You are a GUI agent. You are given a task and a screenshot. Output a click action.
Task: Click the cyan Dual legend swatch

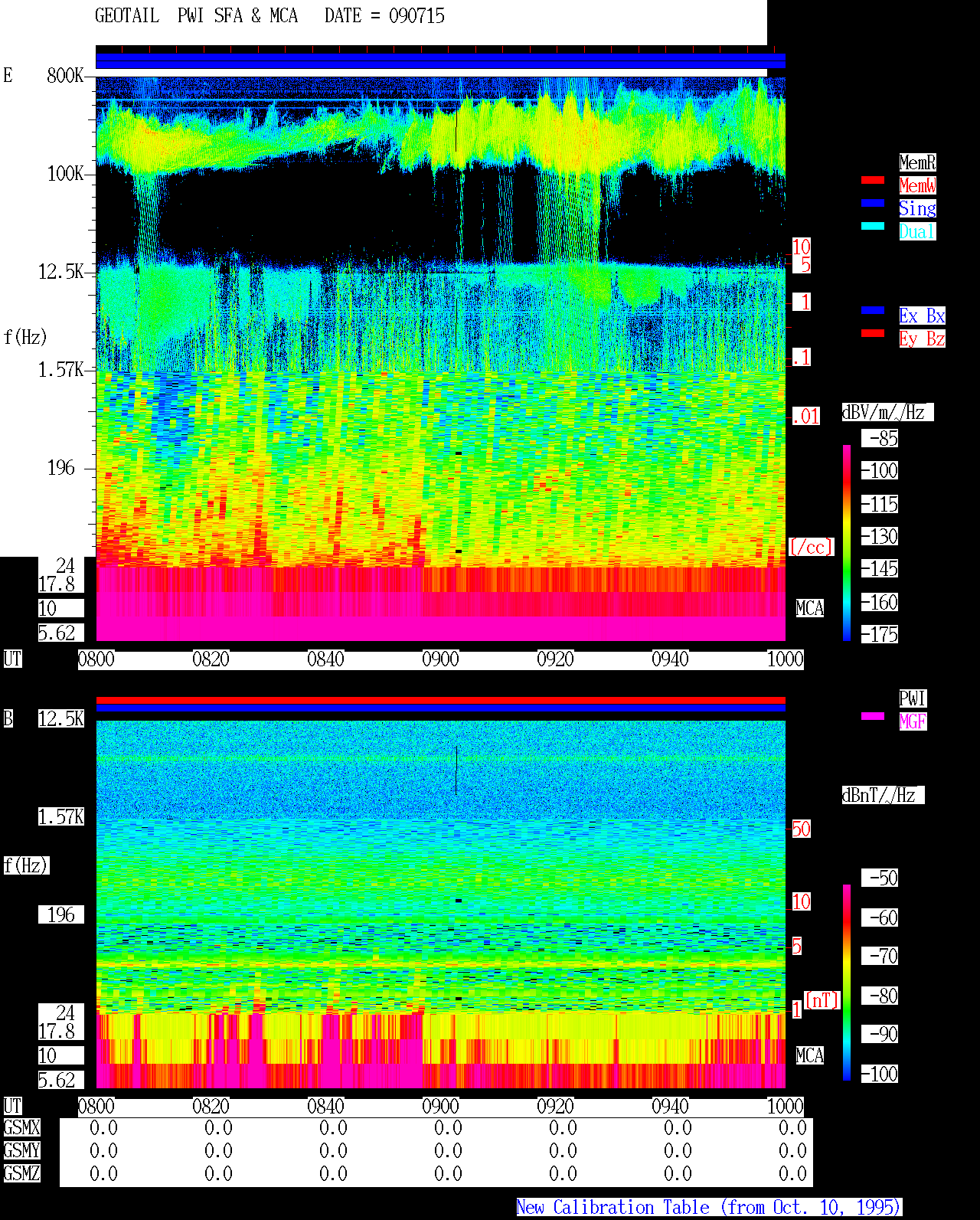coord(873,226)
